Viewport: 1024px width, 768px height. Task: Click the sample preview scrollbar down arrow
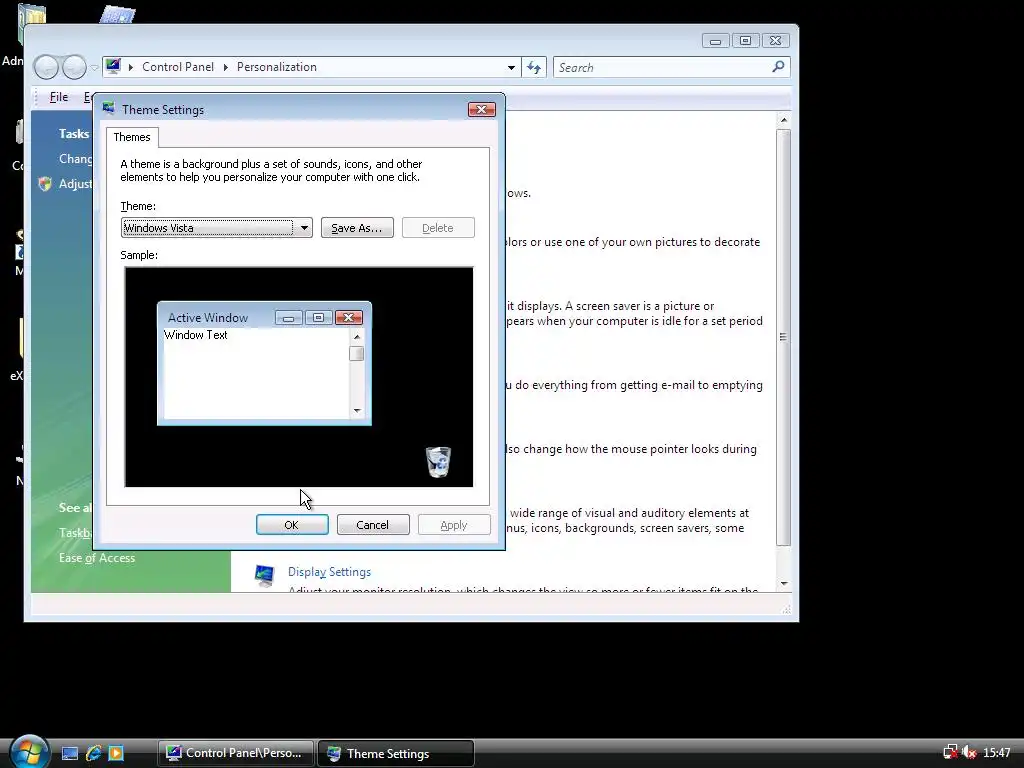(x=357, y=411)
